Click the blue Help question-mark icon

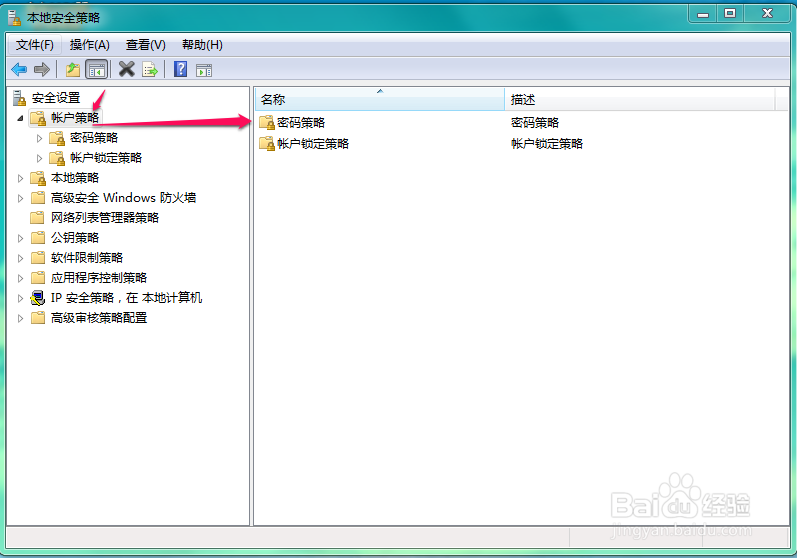180,69
